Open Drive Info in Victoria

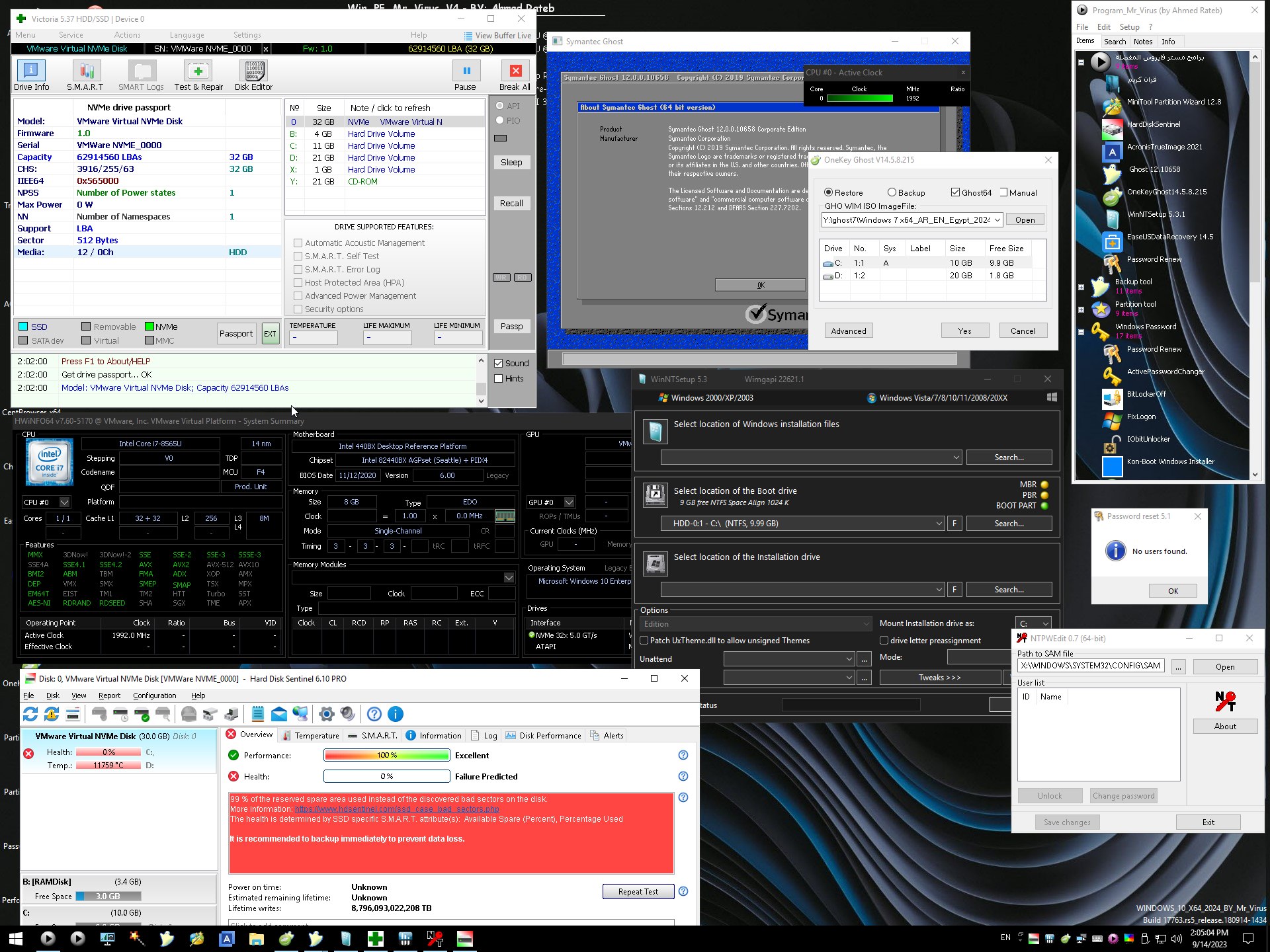coord(31,75)
